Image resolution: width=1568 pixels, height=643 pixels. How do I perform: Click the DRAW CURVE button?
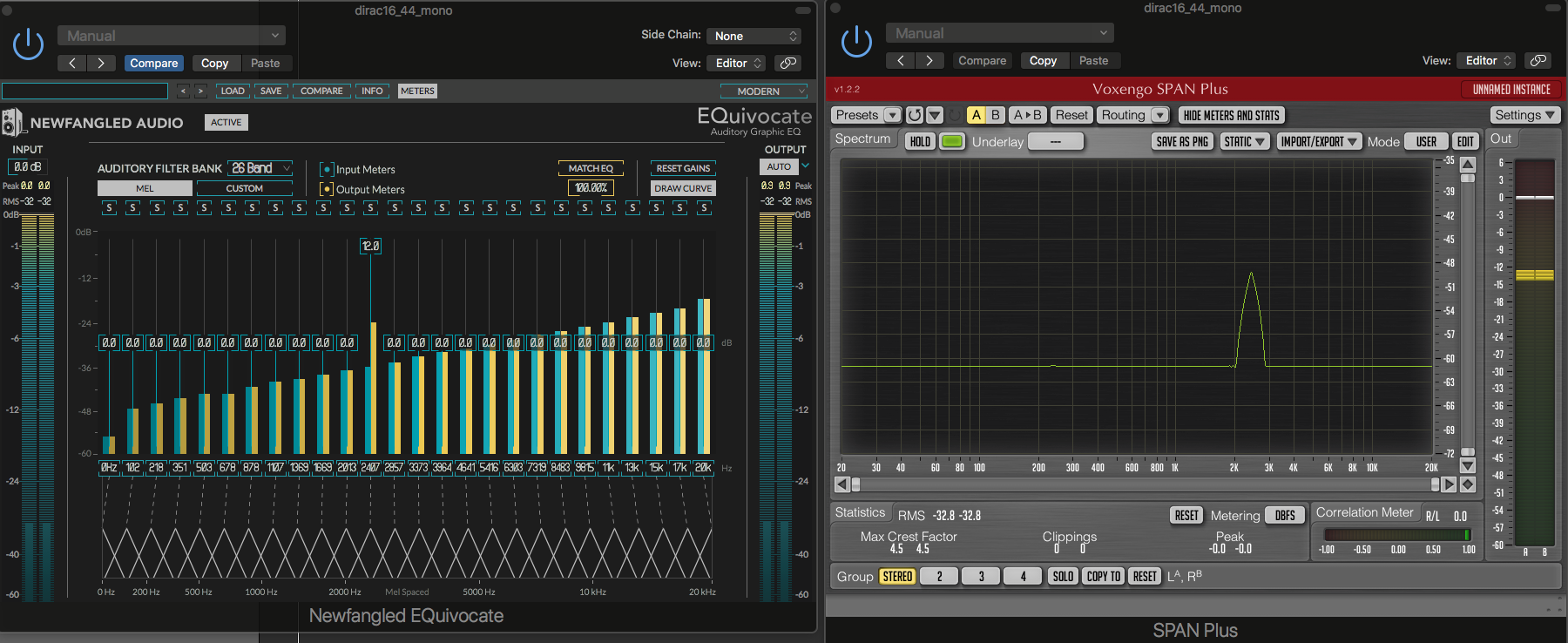tap(683, 188)
